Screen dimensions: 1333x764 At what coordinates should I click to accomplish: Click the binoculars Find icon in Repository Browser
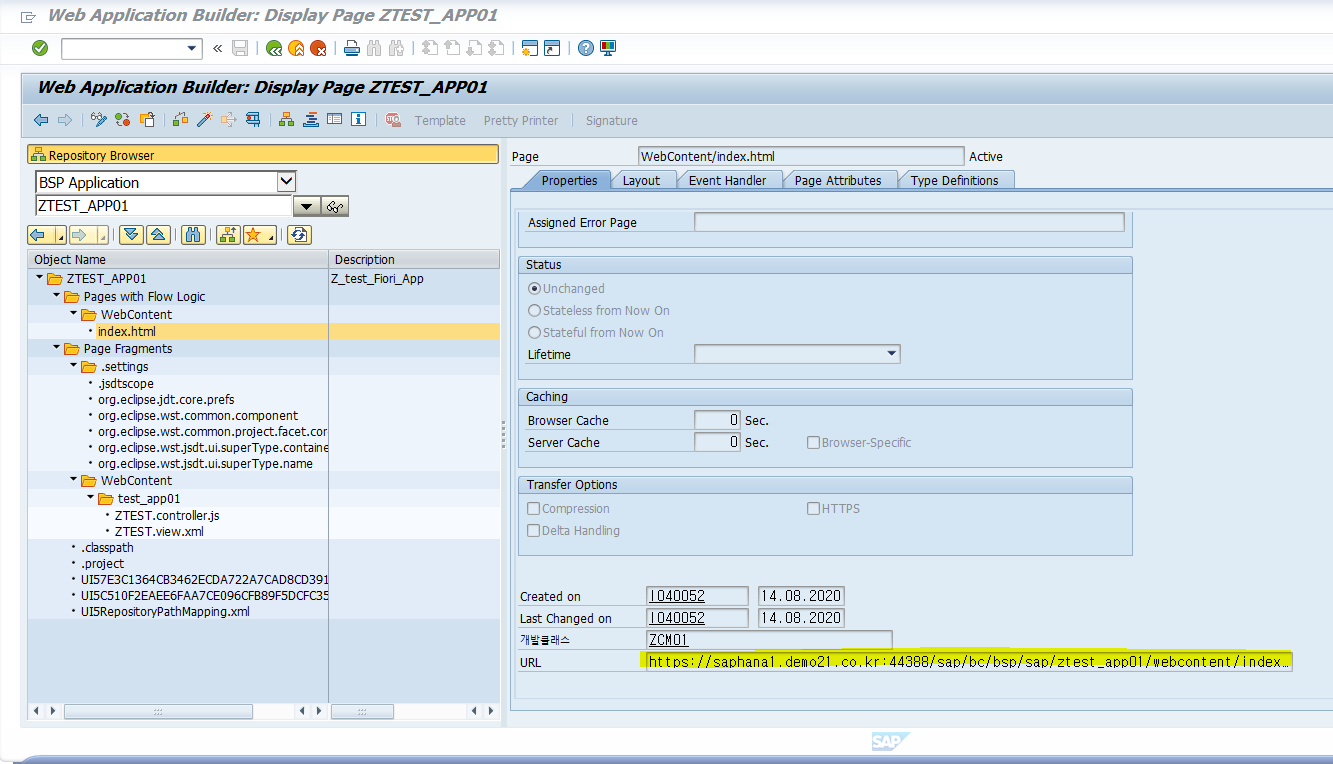click(x=193, y=235)
